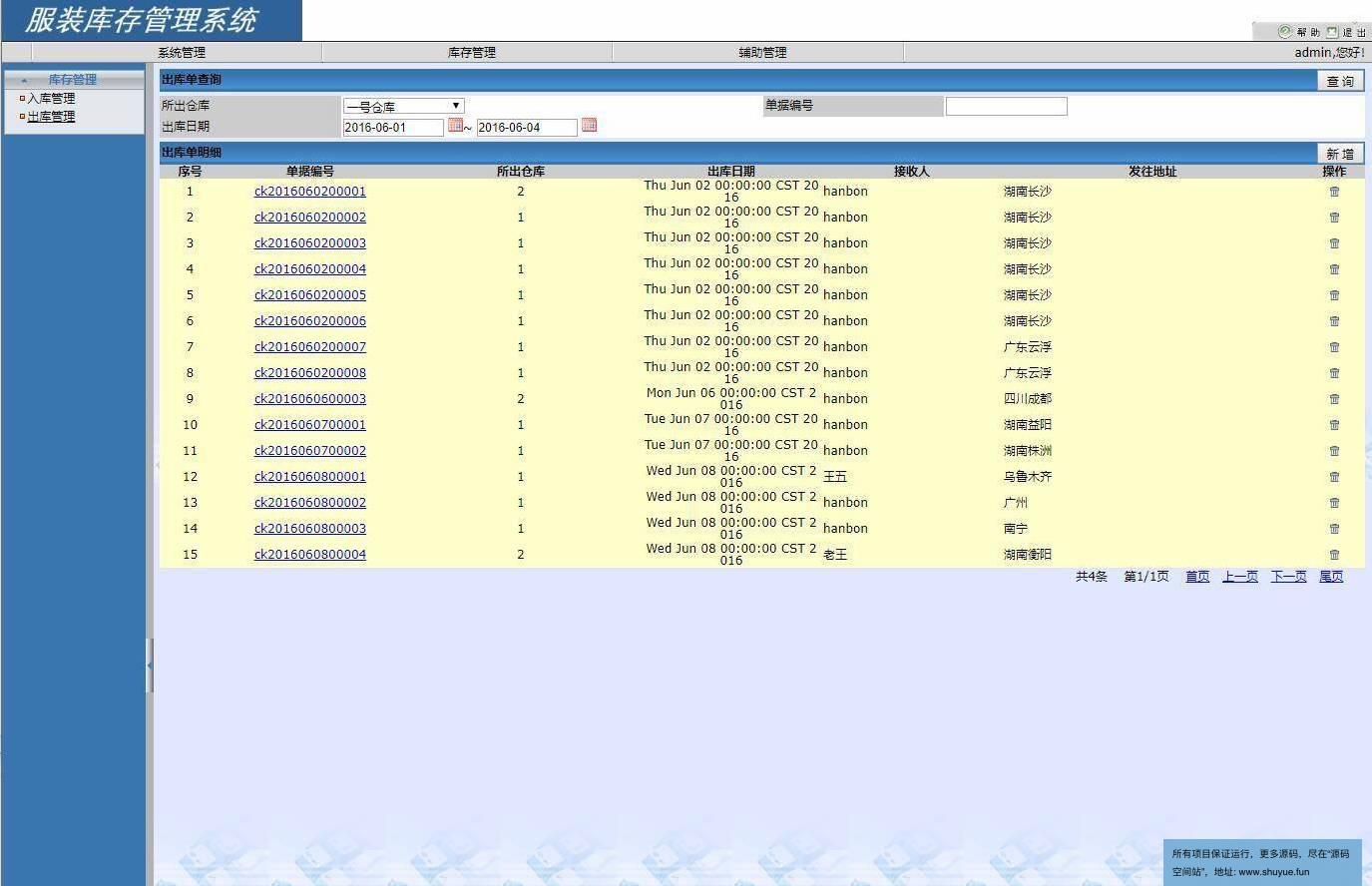
Task: Open order ck2016060800002 link
Action: click(x=310, y=503)
